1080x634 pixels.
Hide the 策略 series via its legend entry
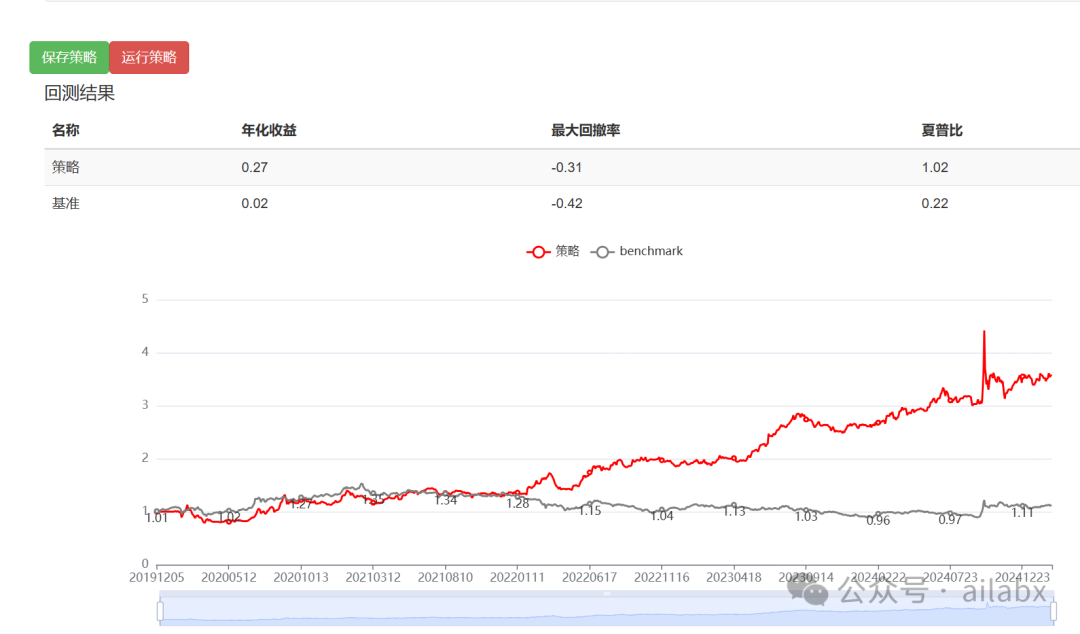coord(565,251)
